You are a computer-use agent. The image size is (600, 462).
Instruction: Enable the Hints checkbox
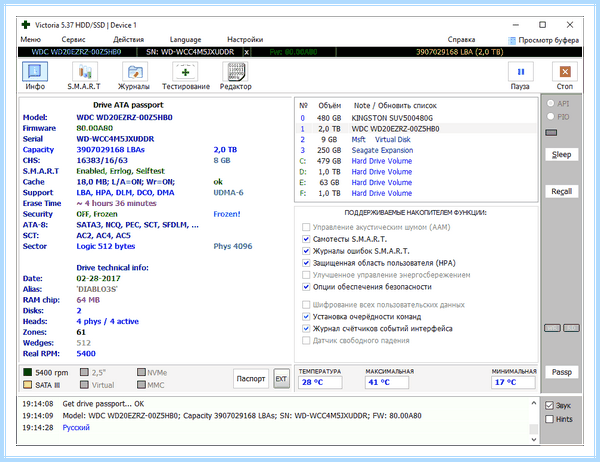point(549,419)
